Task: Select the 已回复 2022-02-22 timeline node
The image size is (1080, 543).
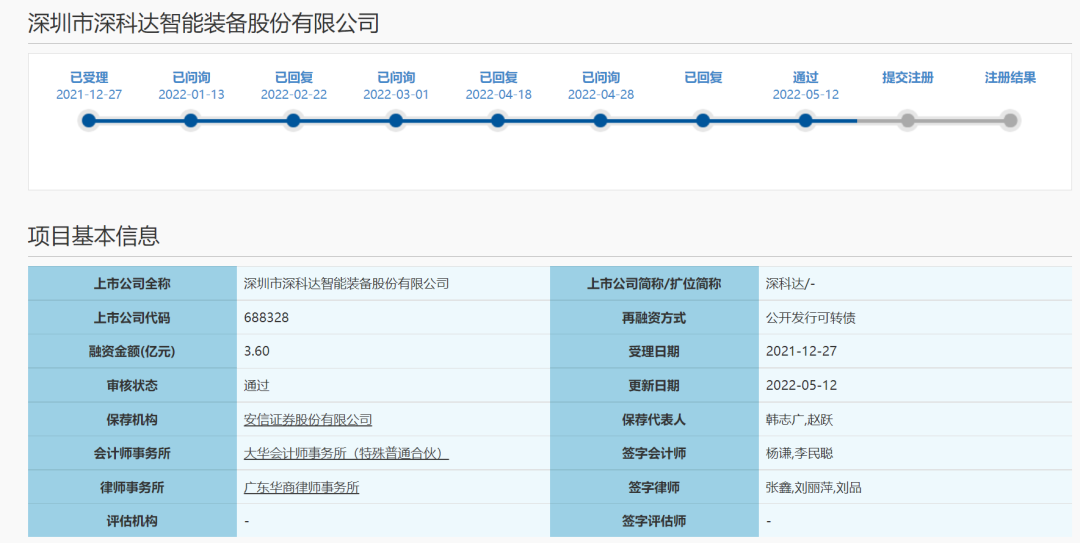Action: coord(293,121)
